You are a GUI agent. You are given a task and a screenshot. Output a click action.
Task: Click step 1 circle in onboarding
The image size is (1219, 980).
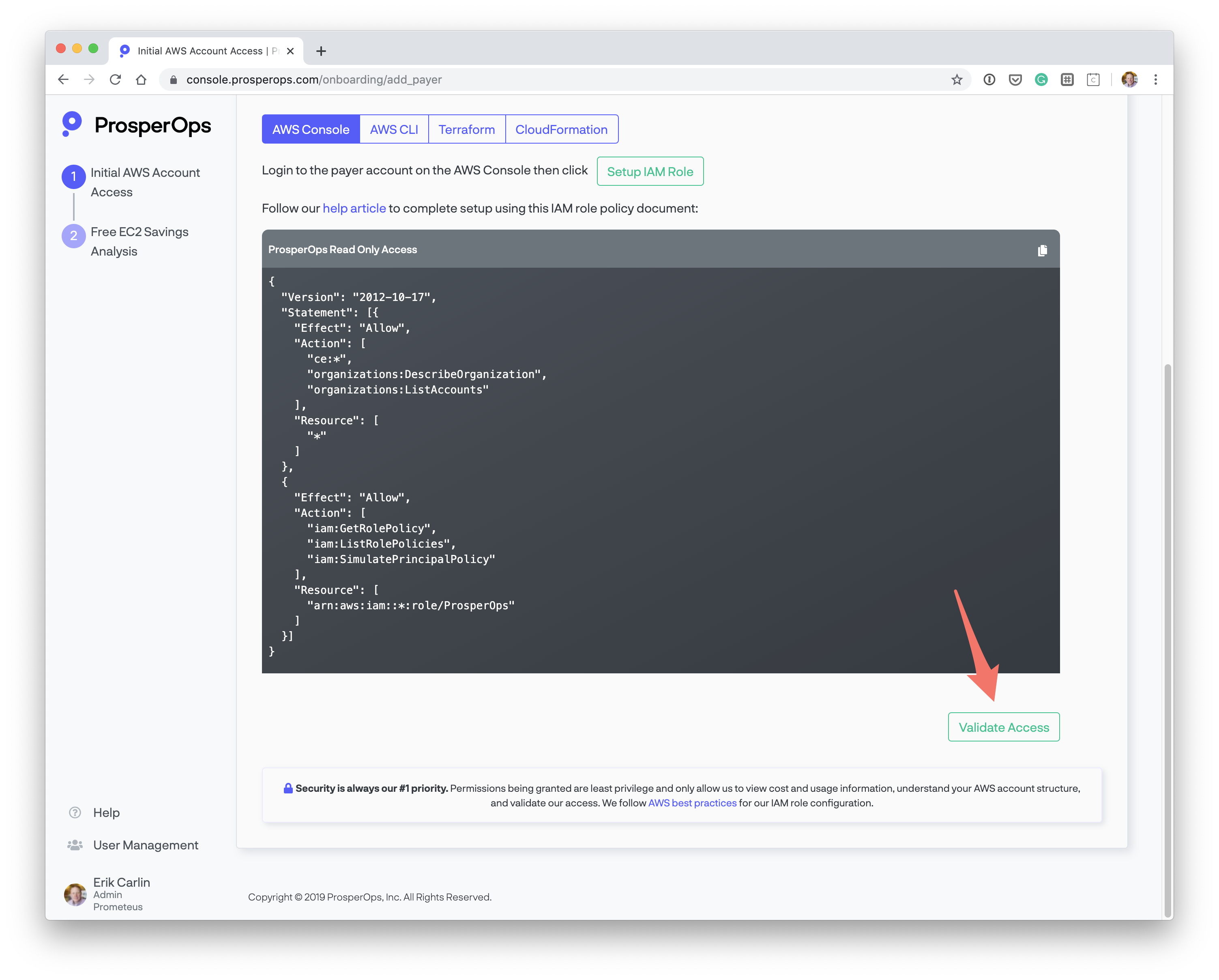[73, 176]
